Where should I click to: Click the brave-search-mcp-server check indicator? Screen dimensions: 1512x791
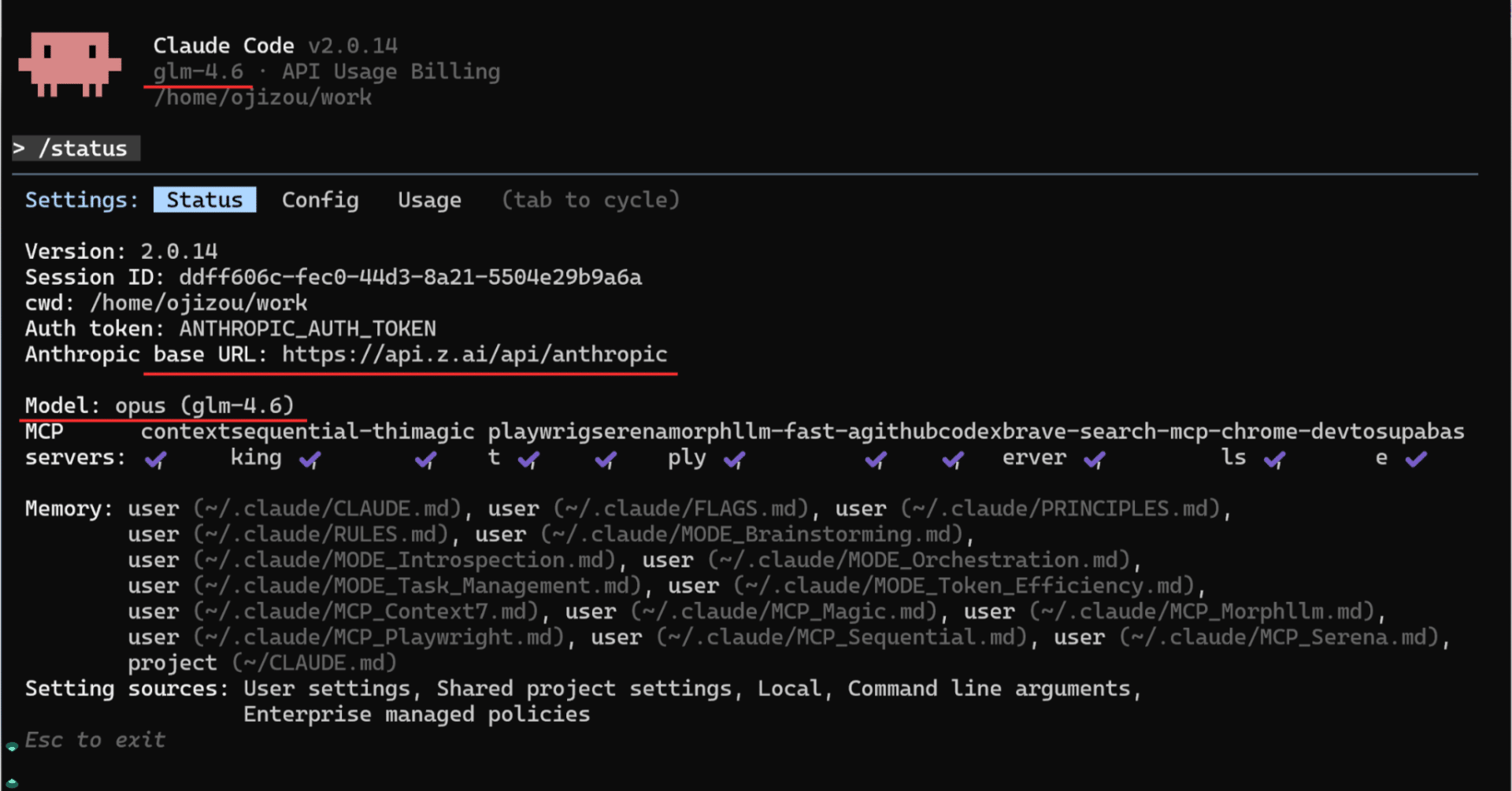(1095, 460)
